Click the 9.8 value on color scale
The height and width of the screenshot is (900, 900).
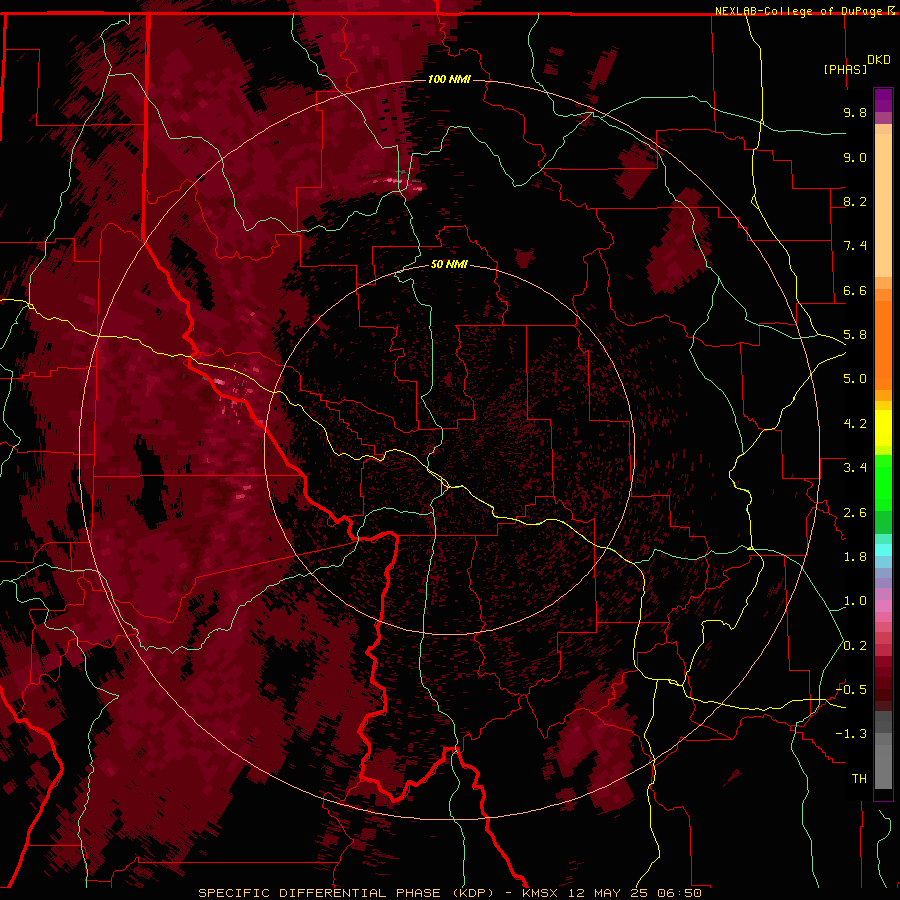[x=855, y=112]
